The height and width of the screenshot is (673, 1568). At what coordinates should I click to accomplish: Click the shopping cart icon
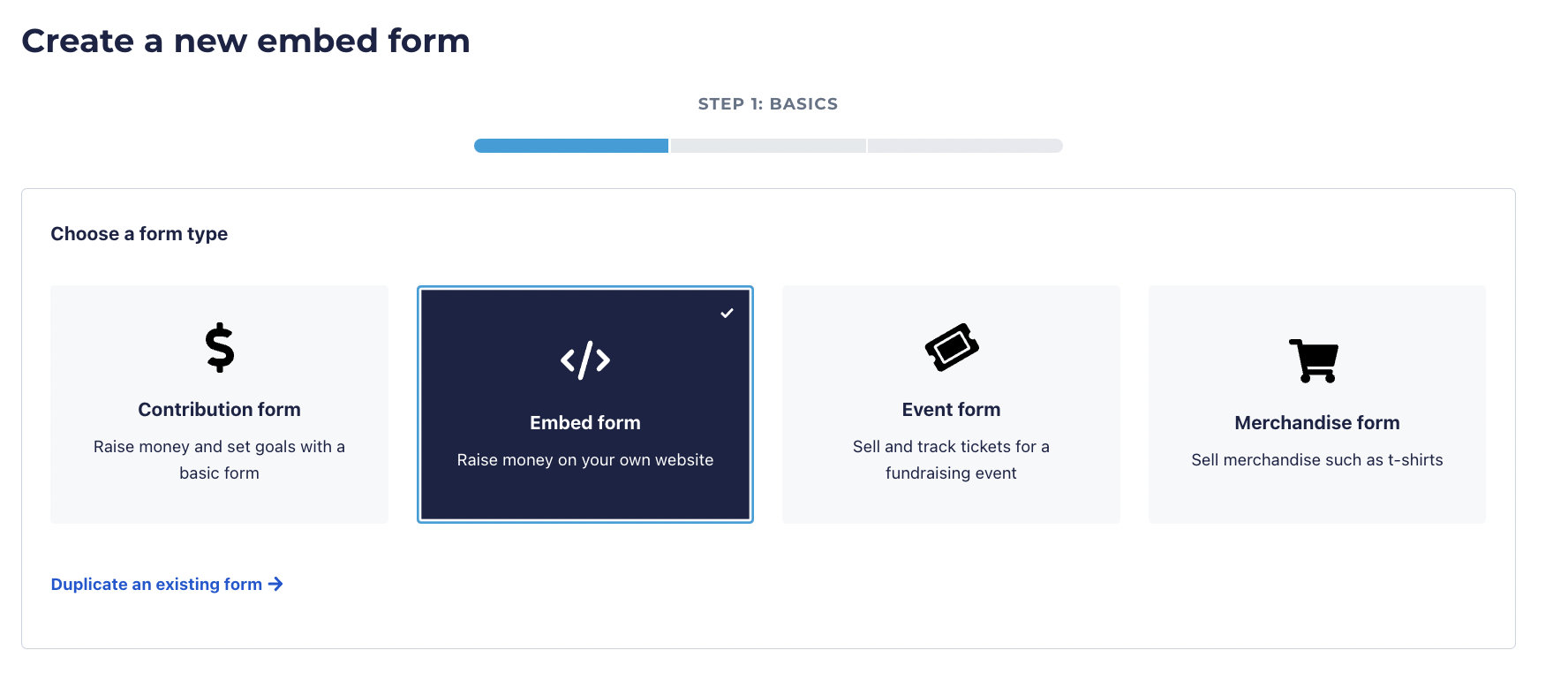click(1314, 360)
